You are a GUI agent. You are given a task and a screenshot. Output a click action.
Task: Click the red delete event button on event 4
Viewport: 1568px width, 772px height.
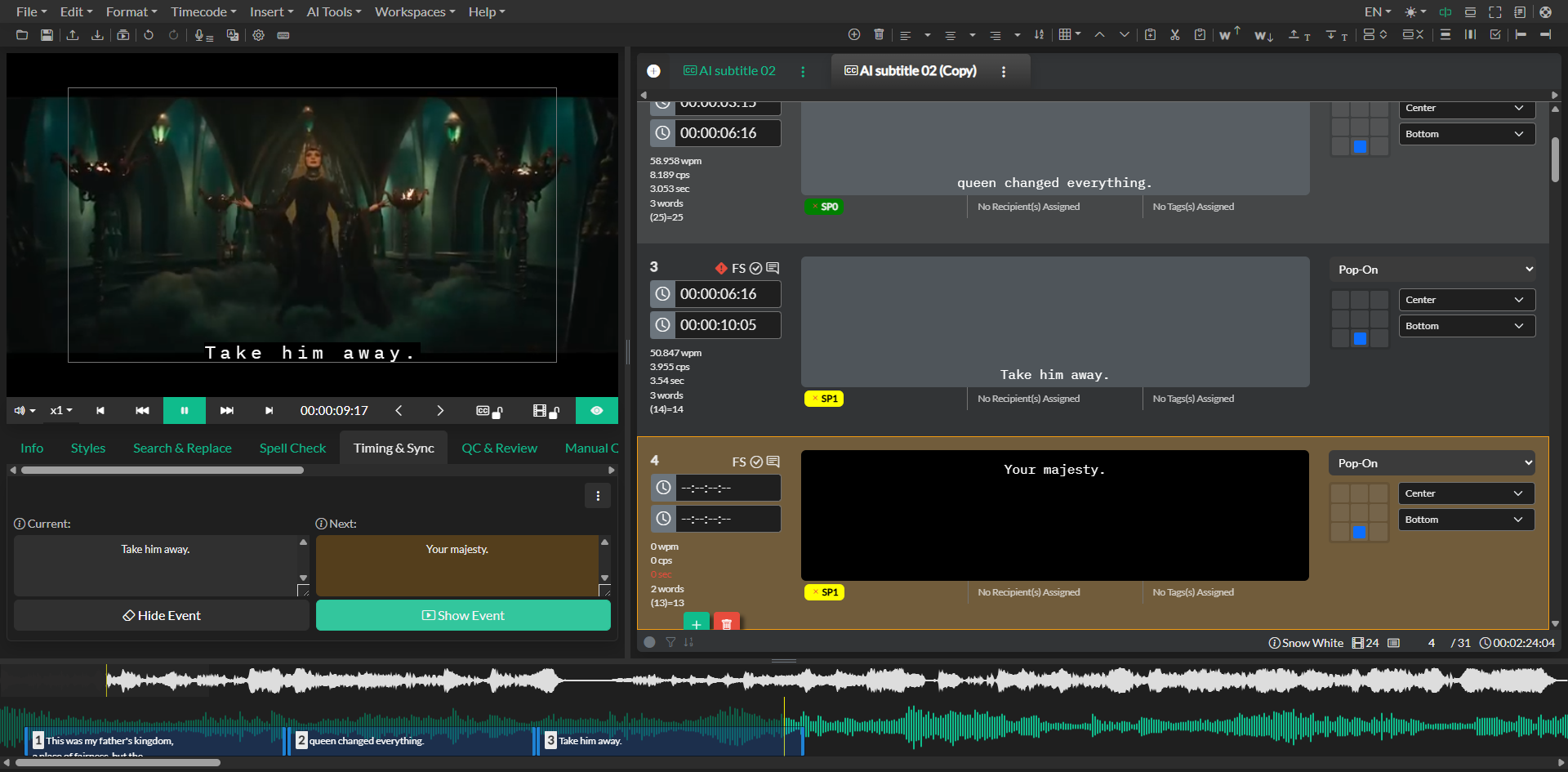[x=726, y=623]
